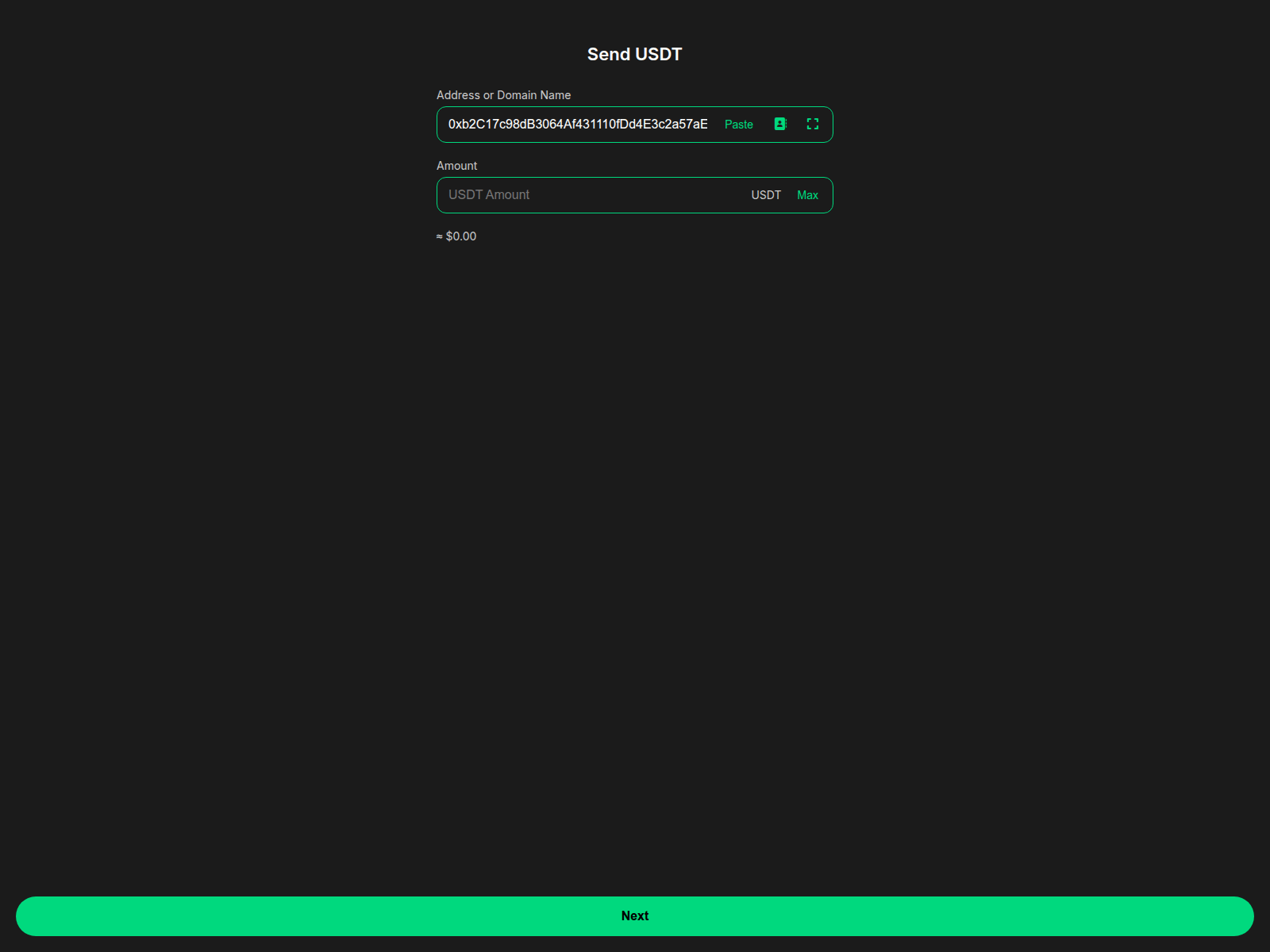Open the address book contacts icon

780,124
